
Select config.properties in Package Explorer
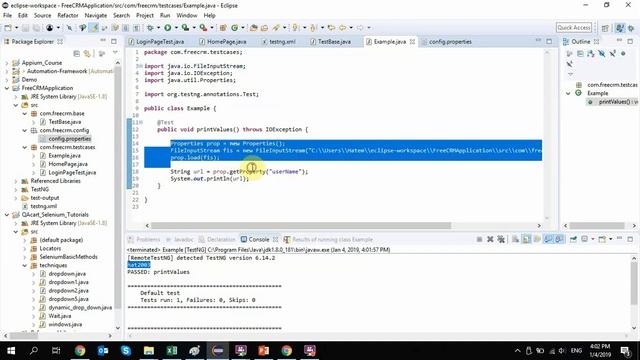[69, 139]
